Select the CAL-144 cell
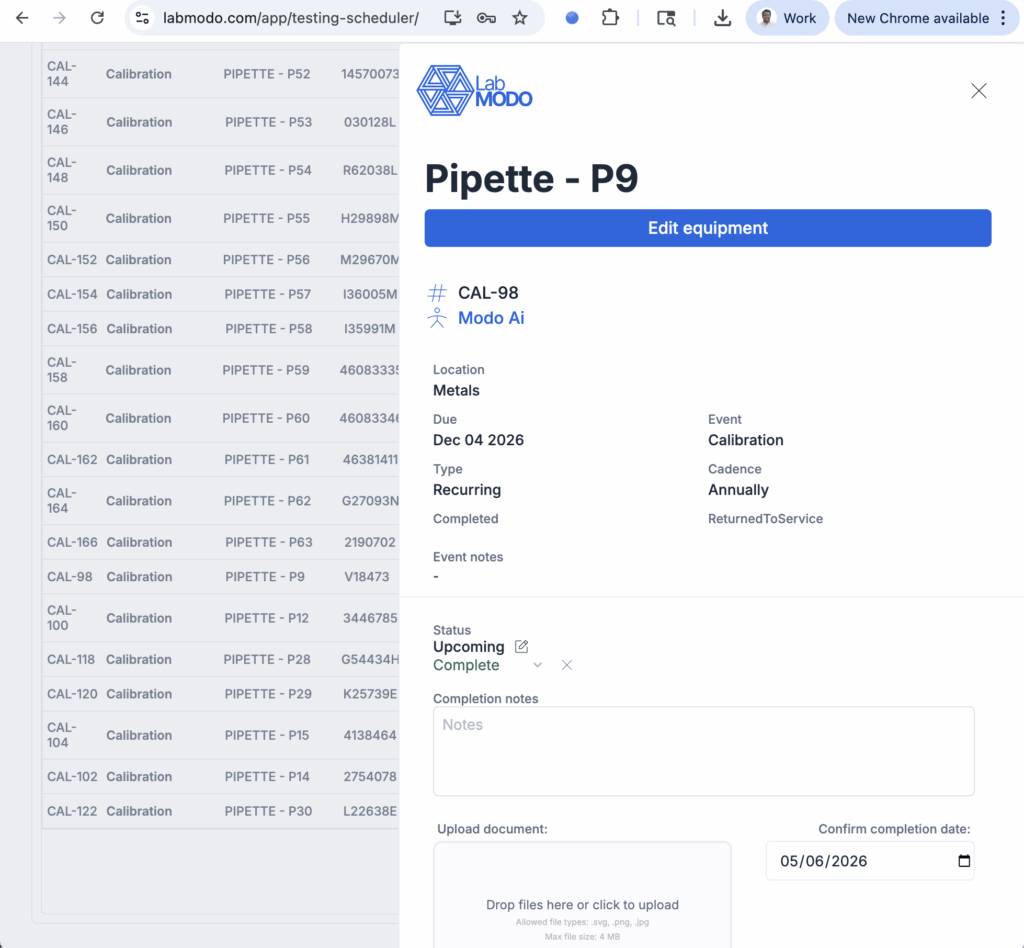 pyautogui.click(x=62, y=74)
